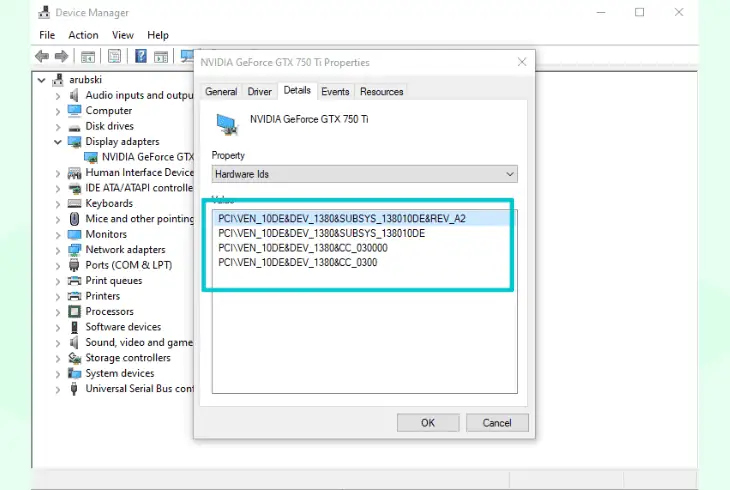Expand the Print queues node
Screen dimensions: 730x490
point(58,281)
